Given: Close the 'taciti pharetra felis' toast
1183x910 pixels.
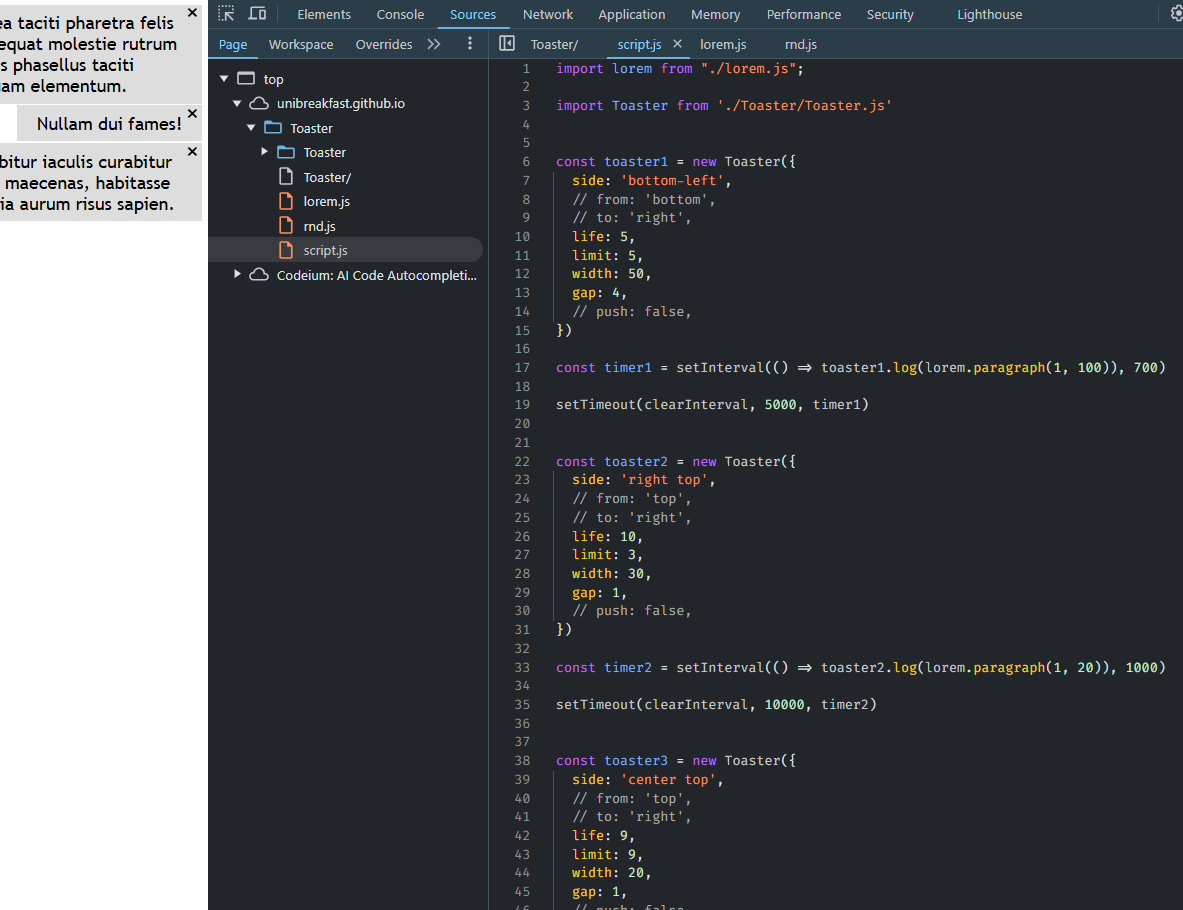Looking at the screenshot, I should pos(192,13).
